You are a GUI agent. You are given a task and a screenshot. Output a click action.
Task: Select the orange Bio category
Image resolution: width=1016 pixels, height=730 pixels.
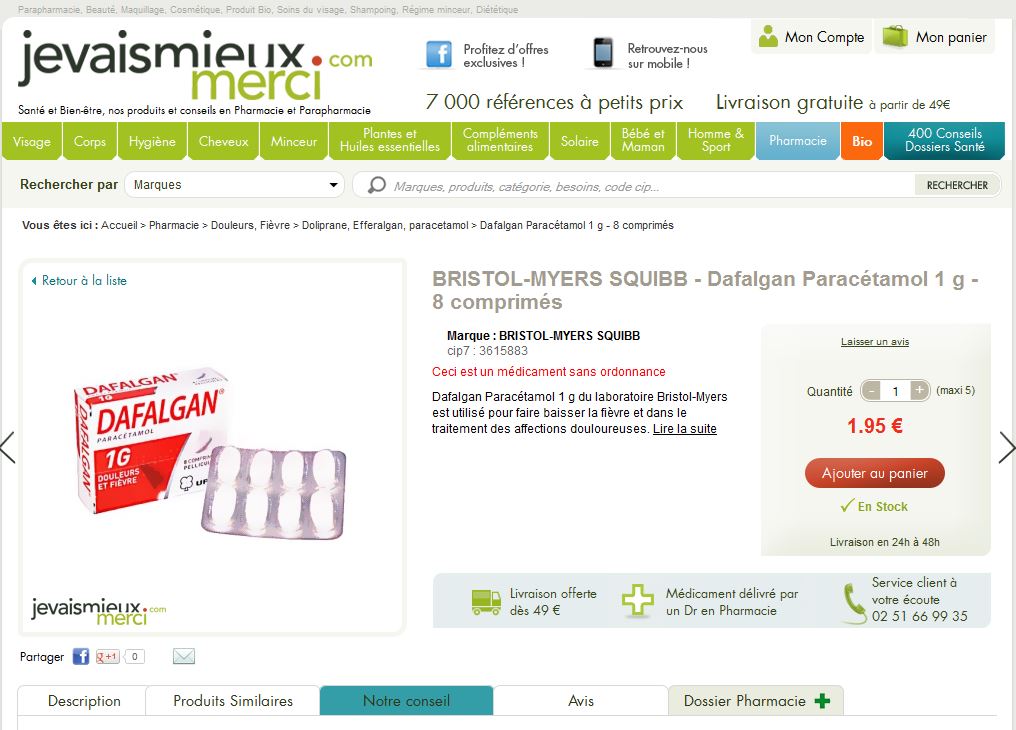pos(862,141)
